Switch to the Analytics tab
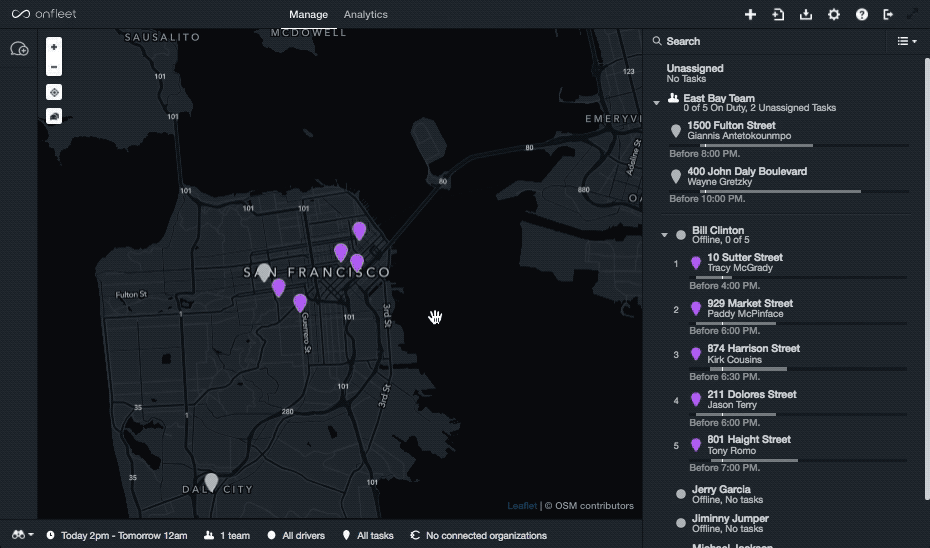Viewport: 930px width, 548px height. 365,14
